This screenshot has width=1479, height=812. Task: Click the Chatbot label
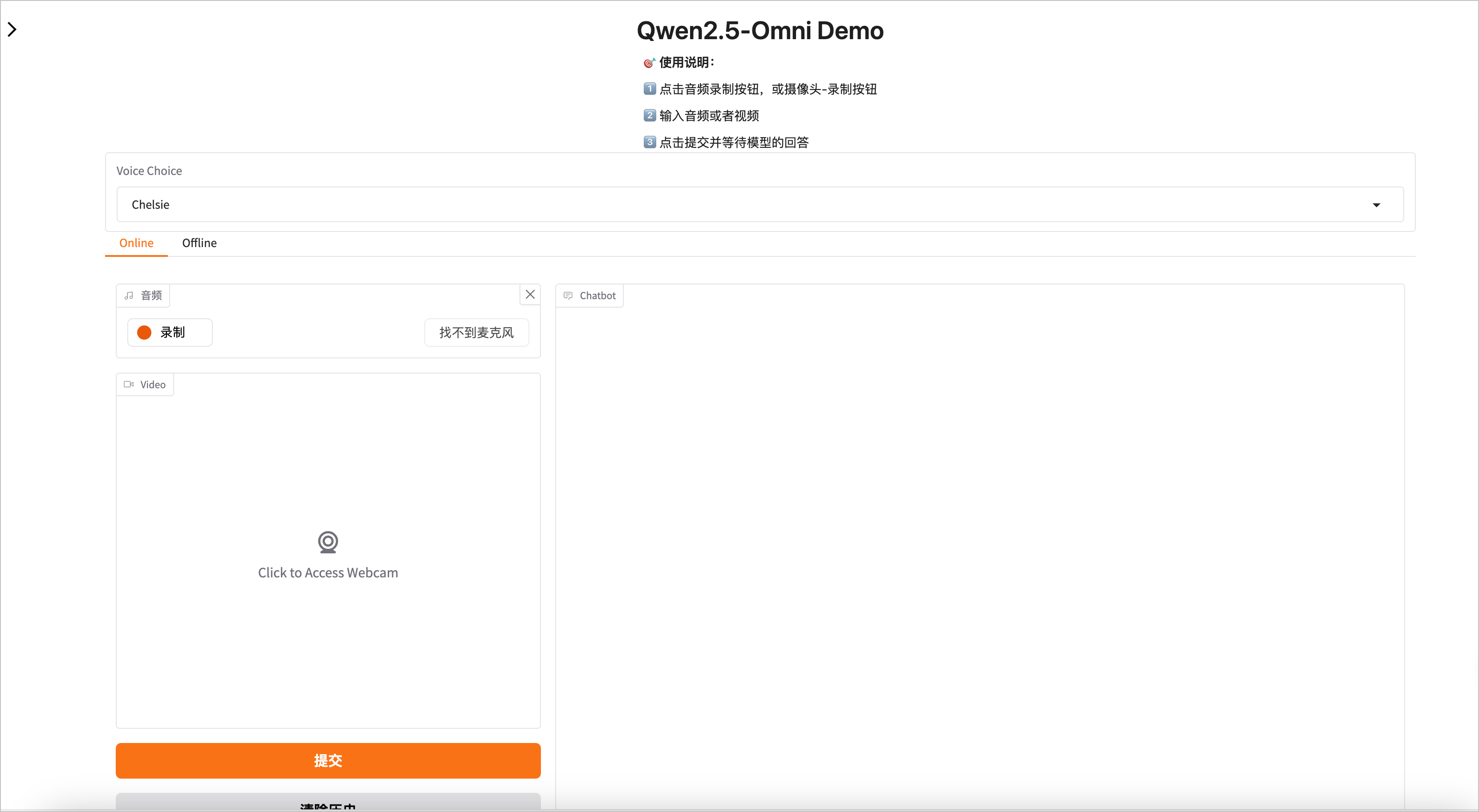pos(597,296)
